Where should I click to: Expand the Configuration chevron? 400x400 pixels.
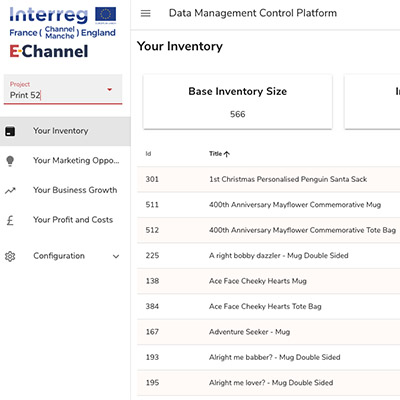[116, 256]
